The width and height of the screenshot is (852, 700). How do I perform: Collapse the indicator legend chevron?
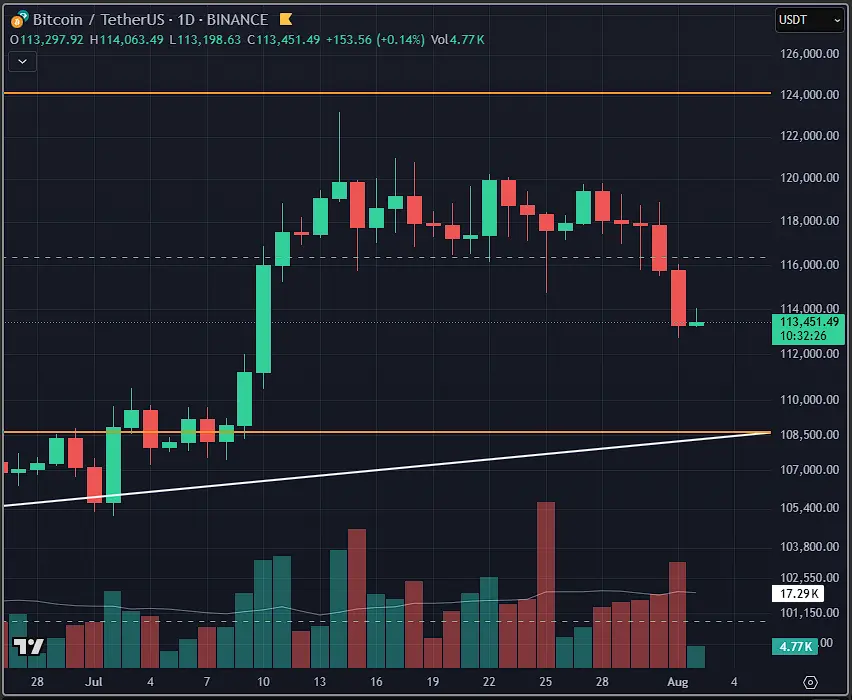pyautogui.click(x=22, y=61)
